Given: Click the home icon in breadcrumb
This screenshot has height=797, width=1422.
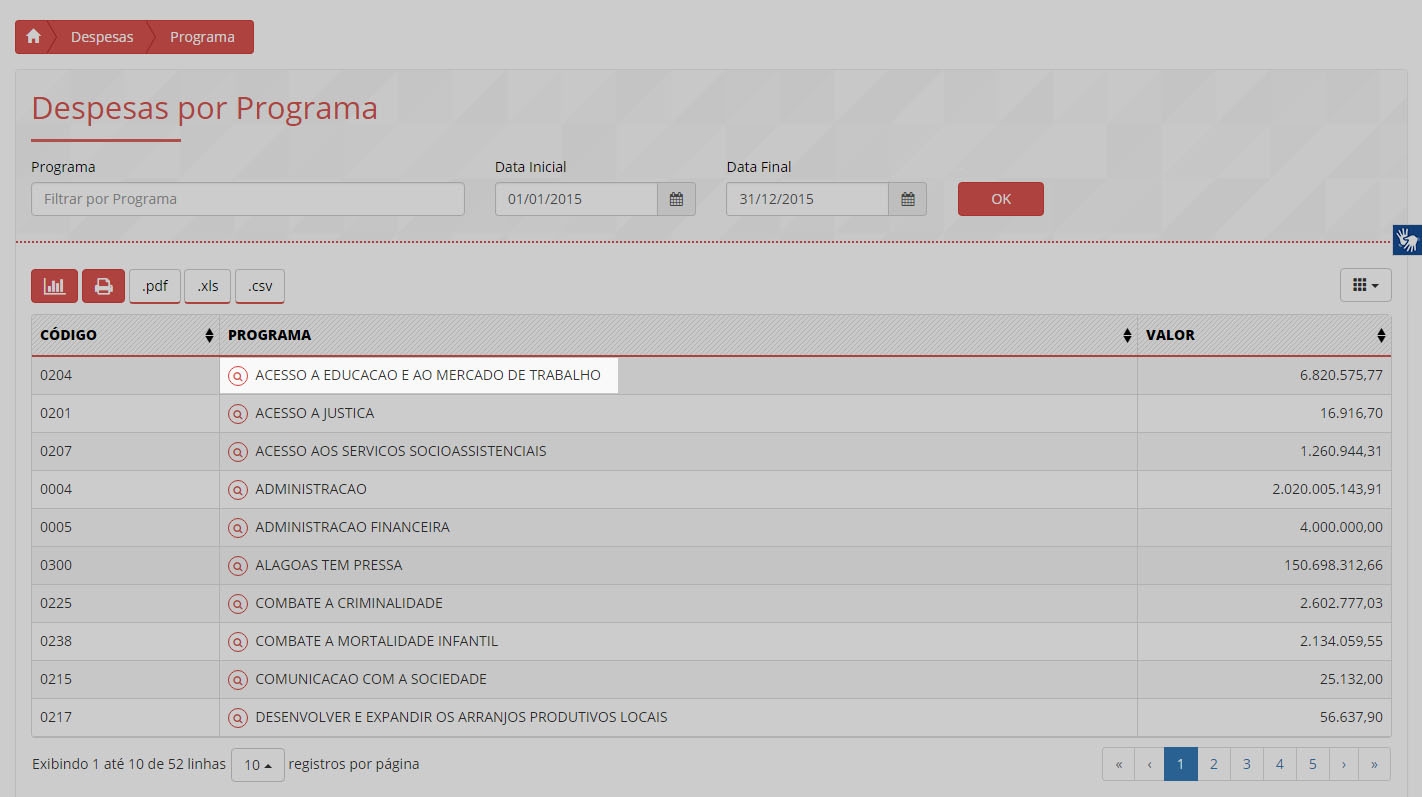Looking at the screenshot, I should [x=34, y=37].
